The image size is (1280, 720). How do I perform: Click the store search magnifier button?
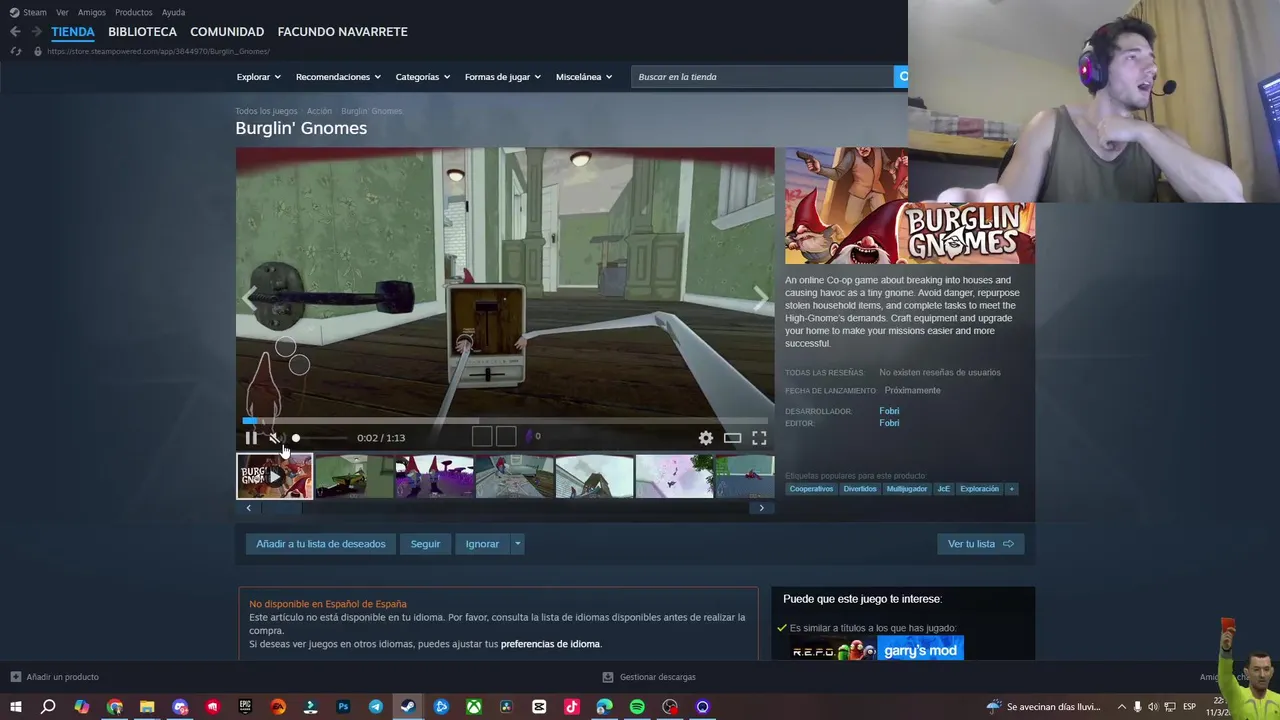tap(901, 77)
